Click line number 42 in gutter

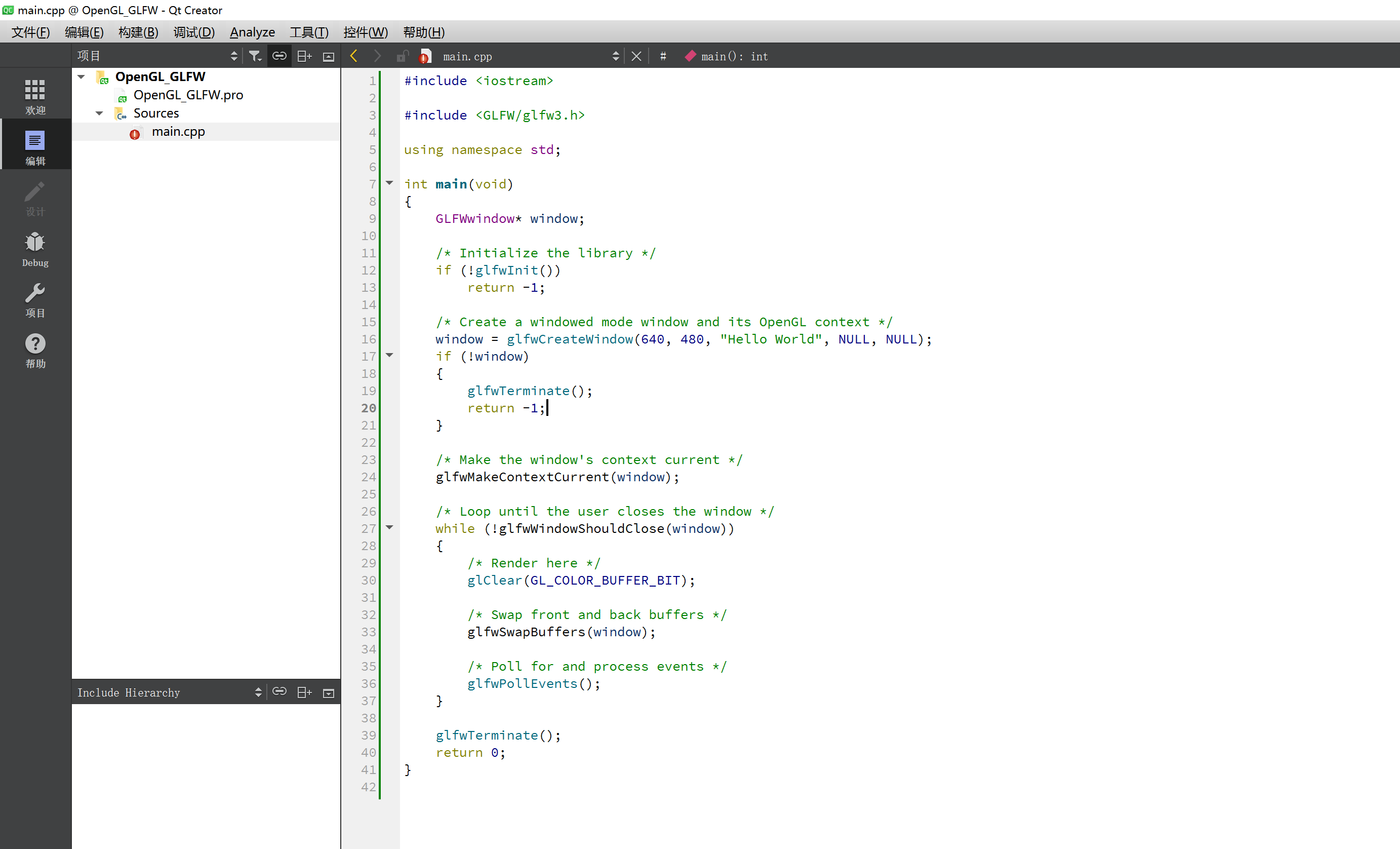click(x=369, y=787)
